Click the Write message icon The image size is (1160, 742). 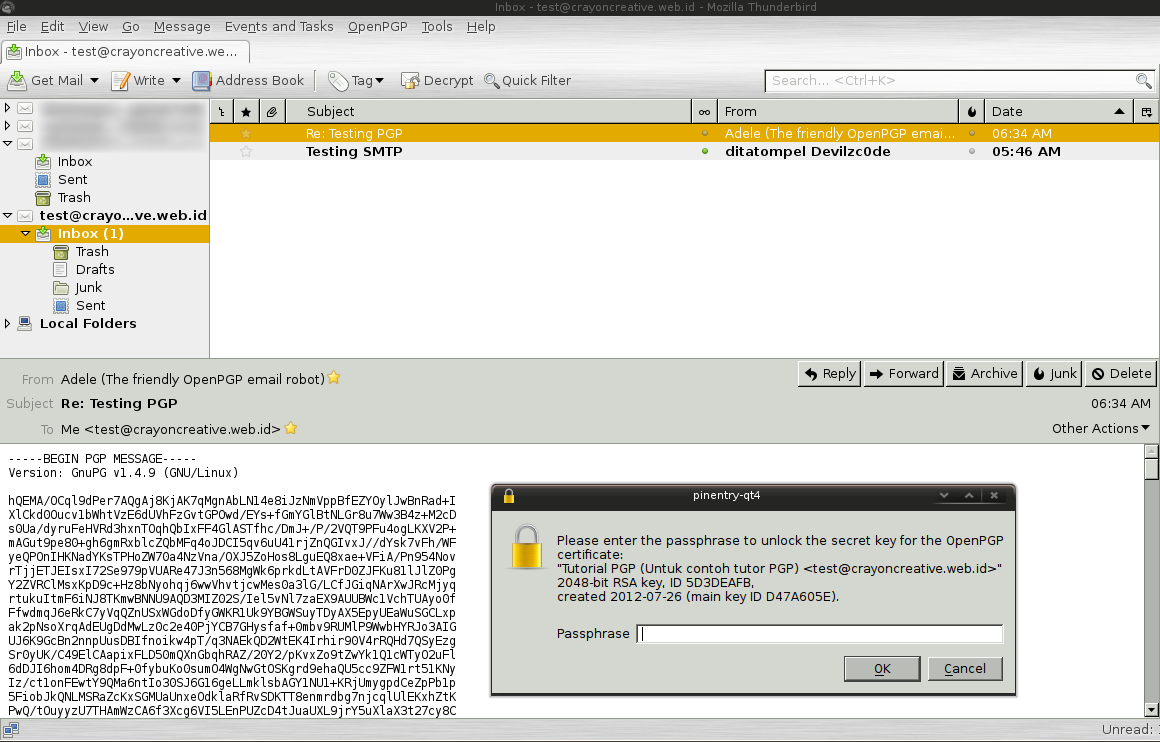coord(120,80)
